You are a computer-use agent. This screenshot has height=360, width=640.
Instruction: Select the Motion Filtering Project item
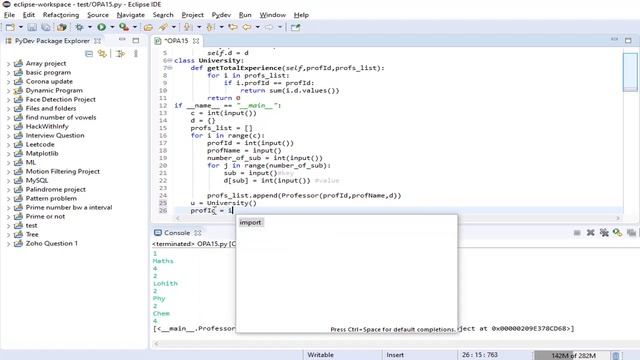62,171
